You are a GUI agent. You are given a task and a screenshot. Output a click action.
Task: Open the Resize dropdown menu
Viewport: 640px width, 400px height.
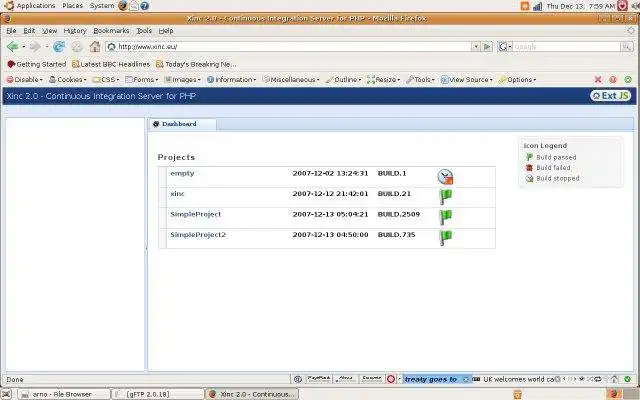[383, 80]
